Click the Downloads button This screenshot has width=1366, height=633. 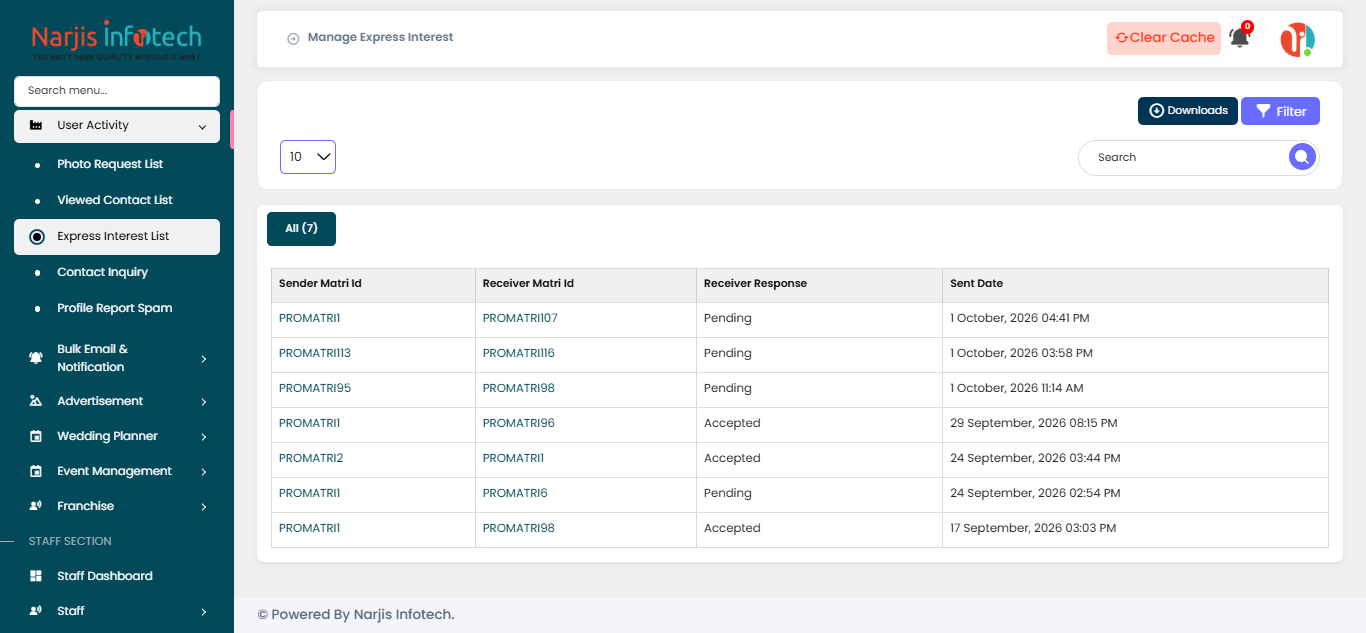[x=1188, y=111]
